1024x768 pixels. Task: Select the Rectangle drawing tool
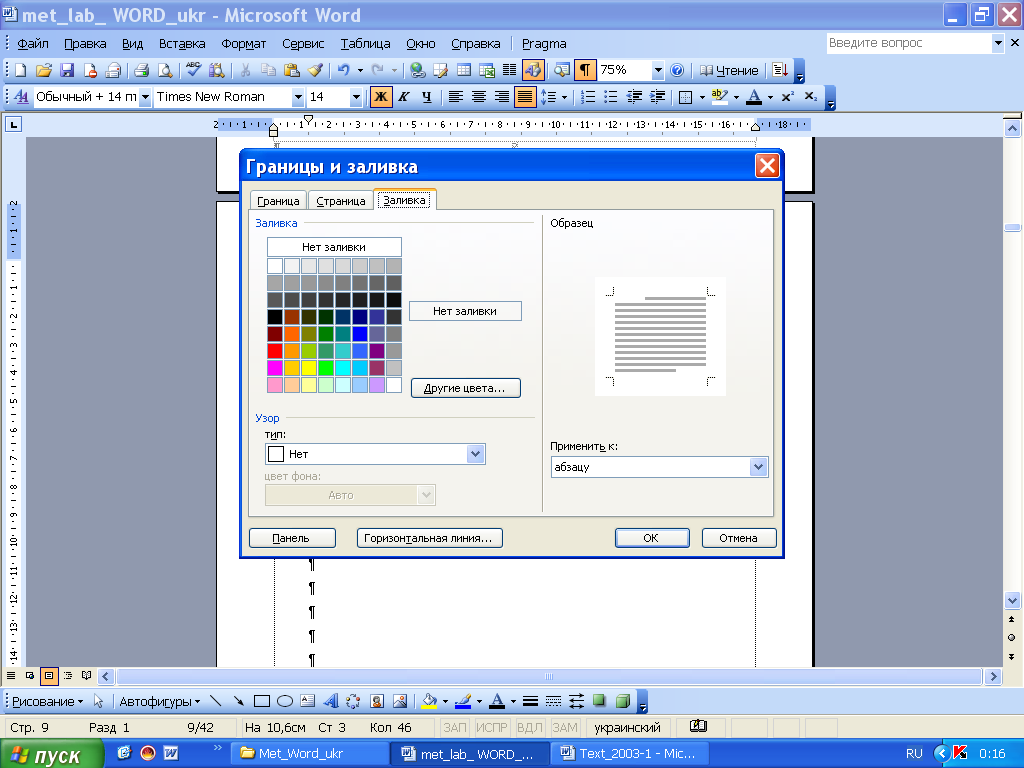[x=262, y=701]
